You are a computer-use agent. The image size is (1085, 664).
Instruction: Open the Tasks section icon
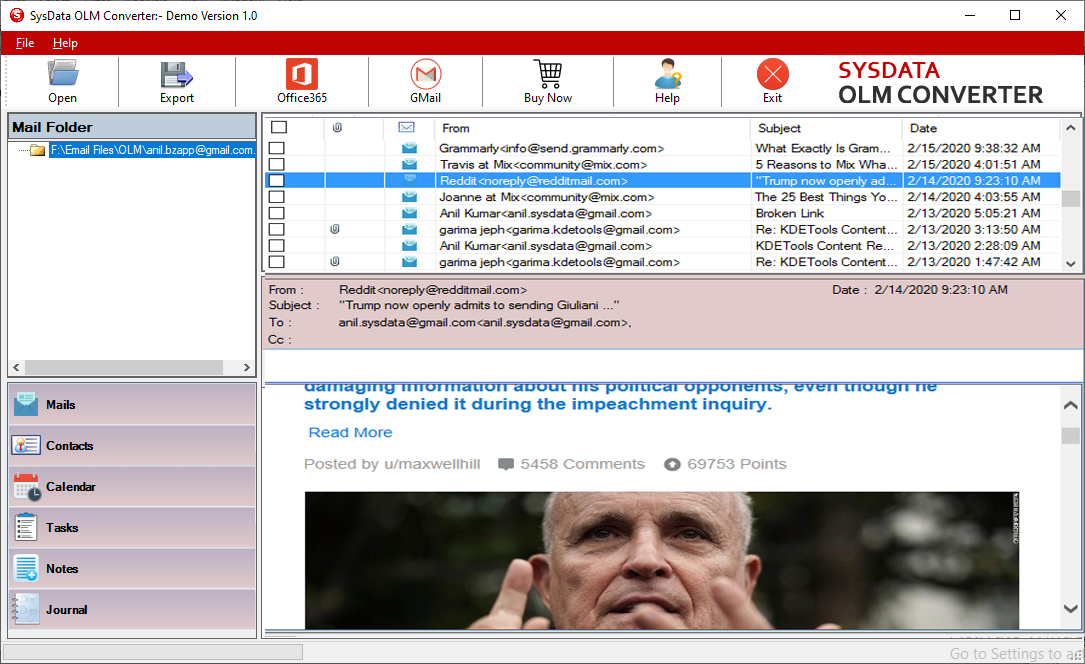26,527
